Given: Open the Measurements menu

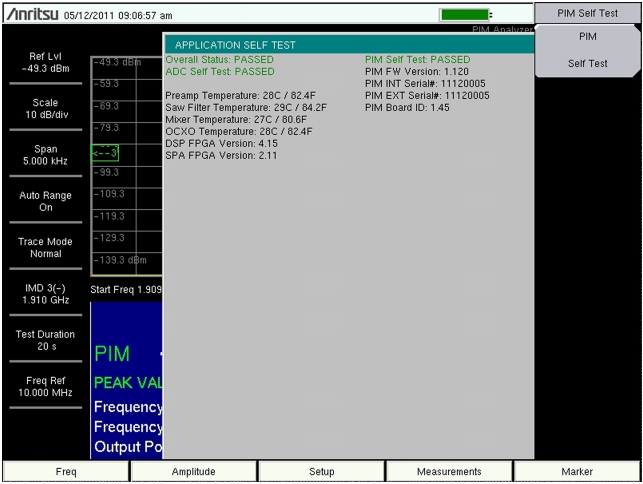Looking at the screenshot, I should pos(449,471).
